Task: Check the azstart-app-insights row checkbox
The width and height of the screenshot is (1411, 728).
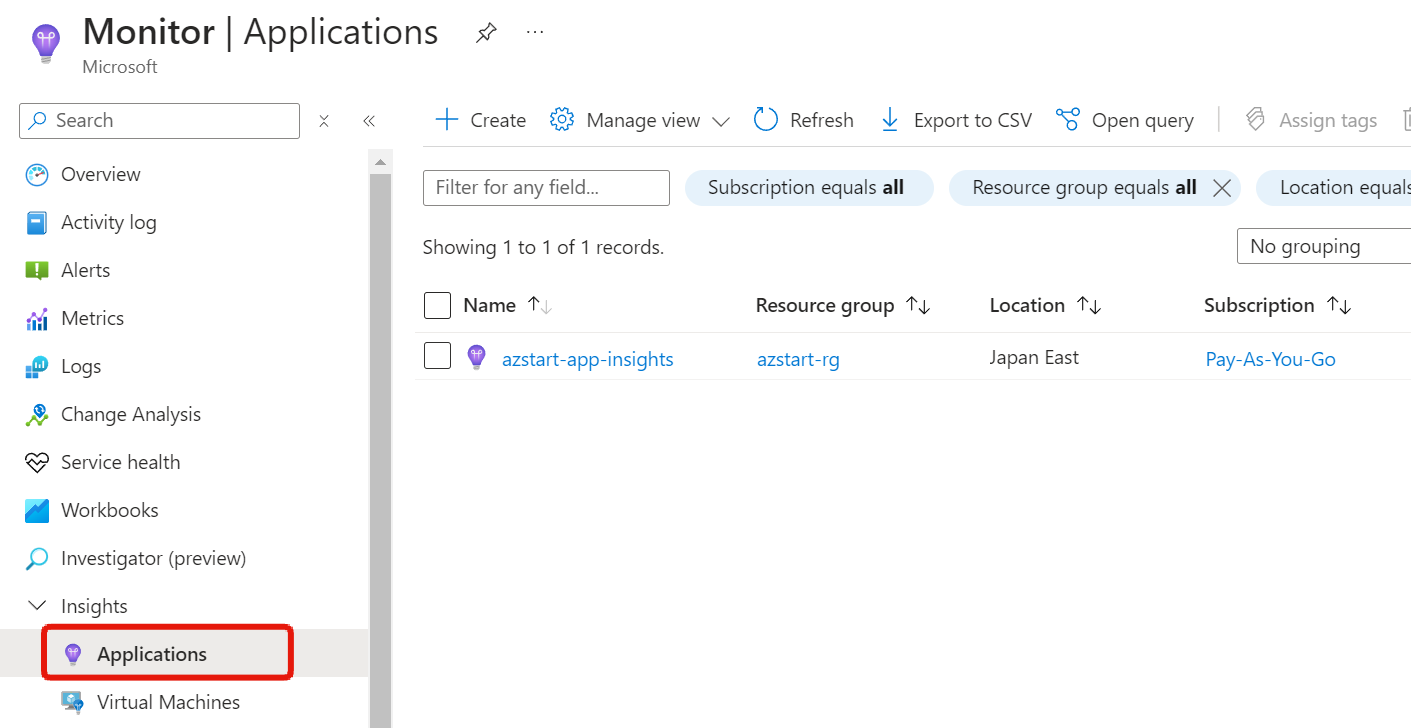Action: [437, 356]
